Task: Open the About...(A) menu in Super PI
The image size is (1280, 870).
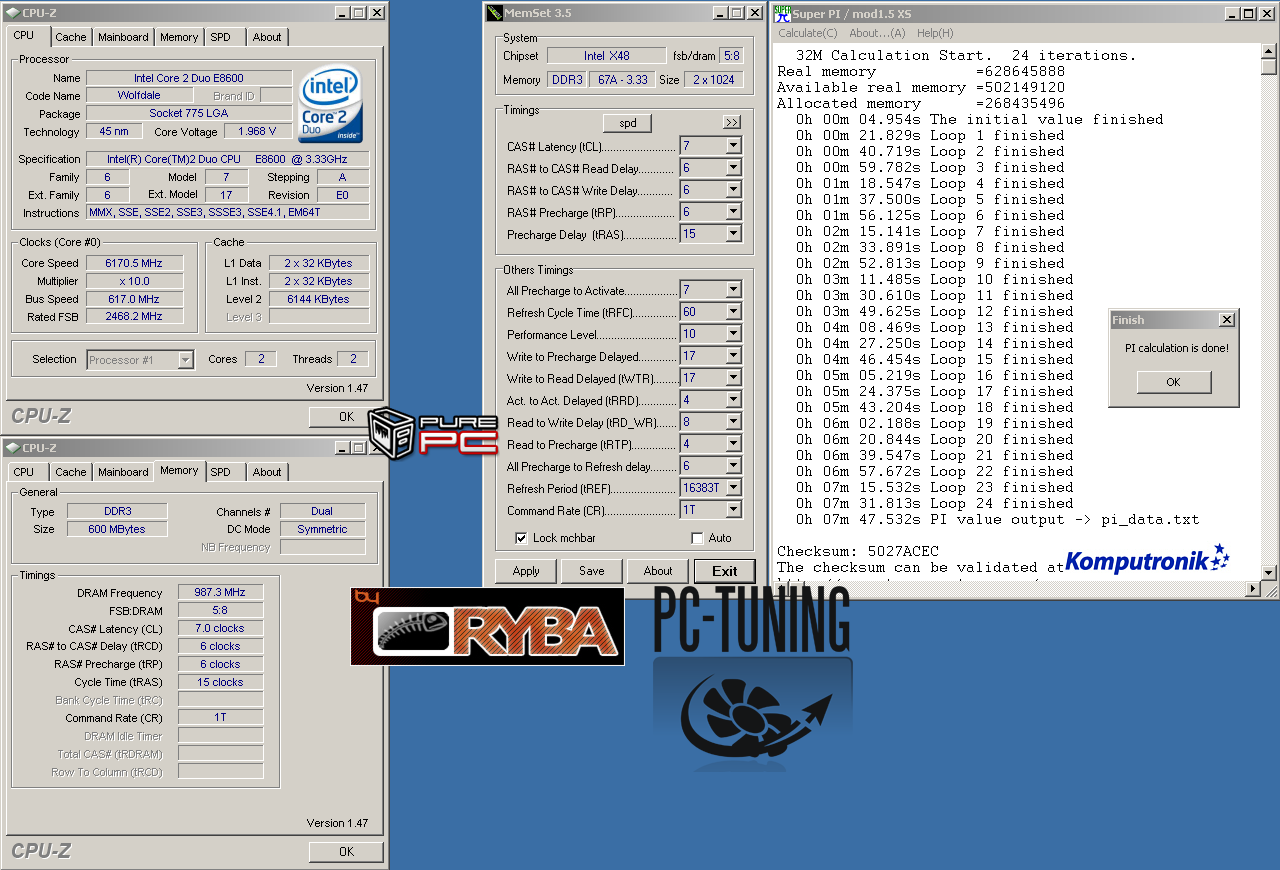Action: 877,33
